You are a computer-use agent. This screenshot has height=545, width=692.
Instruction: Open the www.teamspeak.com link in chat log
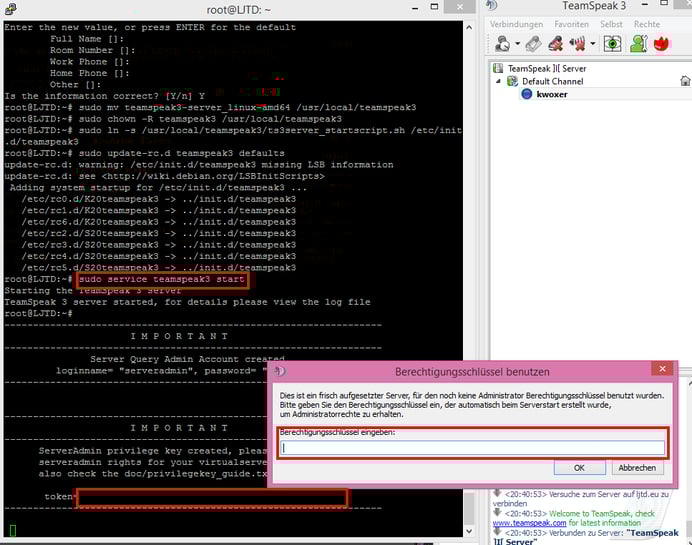click(530, 522)
